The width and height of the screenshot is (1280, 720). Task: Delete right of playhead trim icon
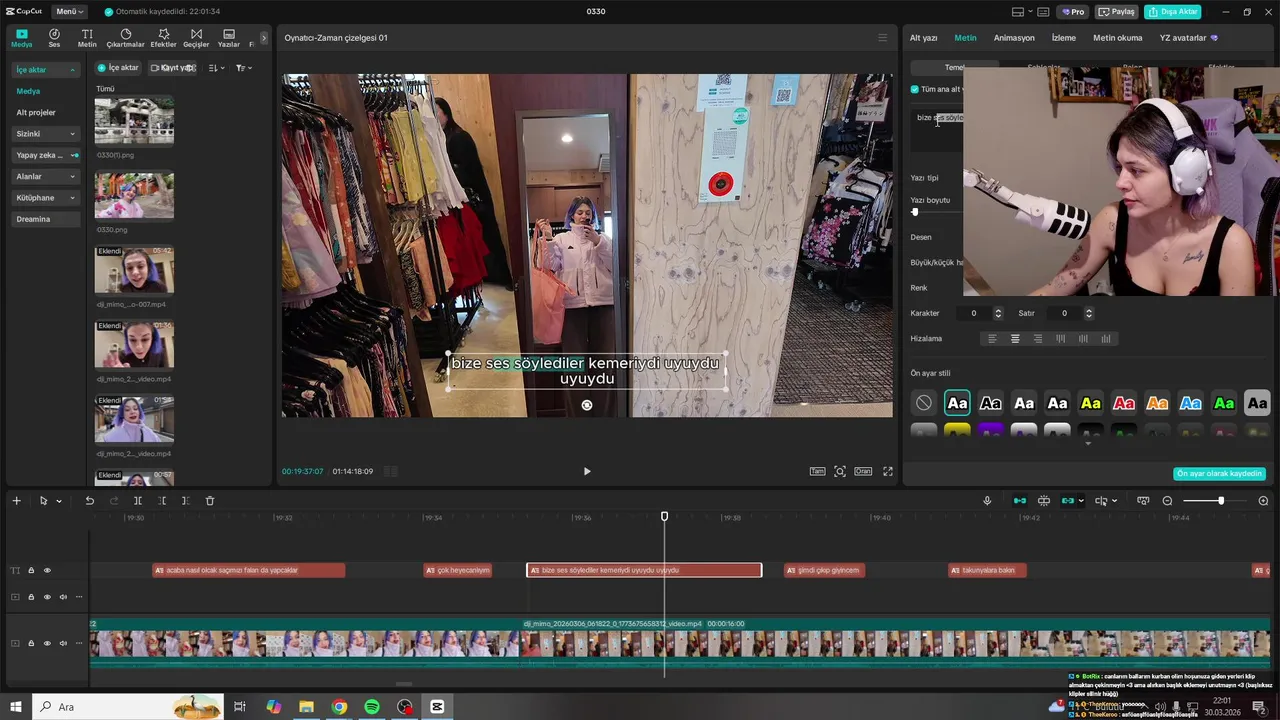pyautogui.click(x=186, y=501)
